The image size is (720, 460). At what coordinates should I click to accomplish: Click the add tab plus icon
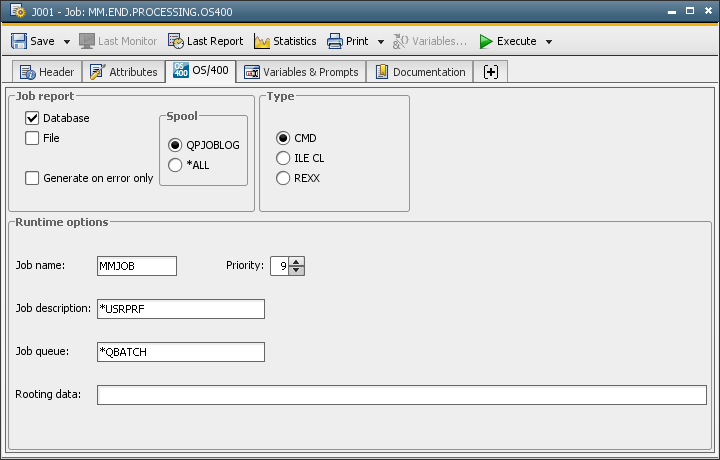tap(491, 72)
